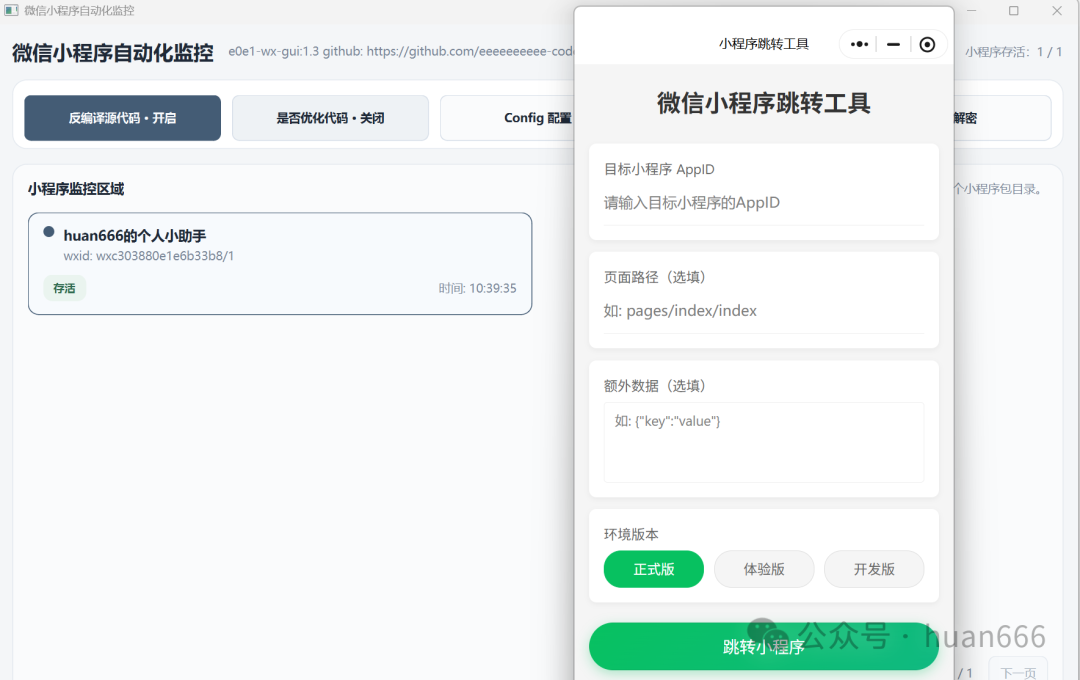This screenshot has width=1080, height=680.
Task: Select the 正式版 environment version
Action: [654, 569]
